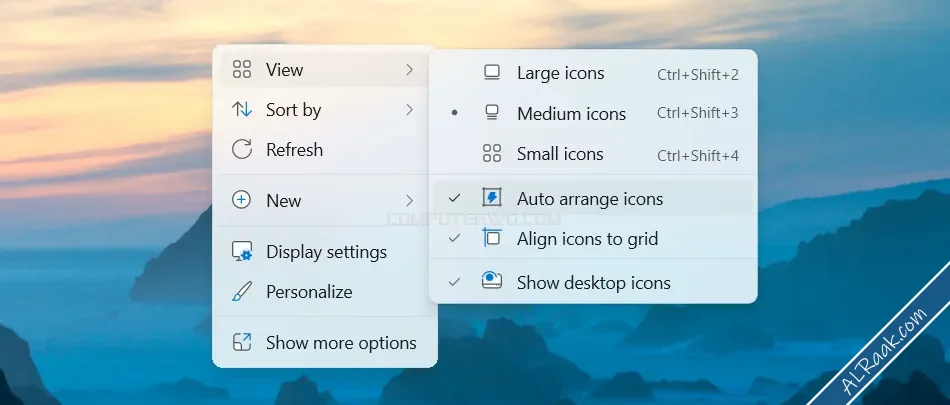The image size is (950, 405).
Task: Click the Show desktop icons label
Action: pos(594,283)
